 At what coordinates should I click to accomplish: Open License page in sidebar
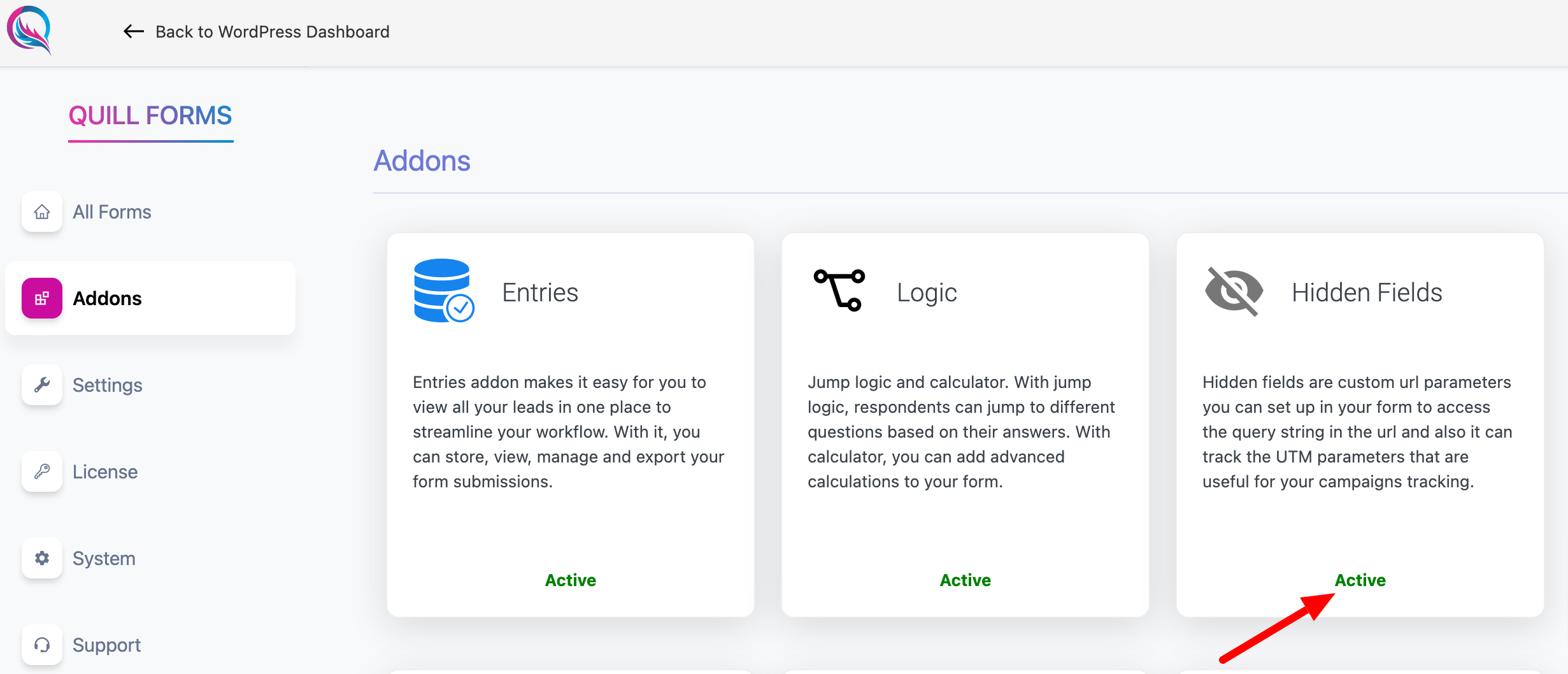point(105,471)
